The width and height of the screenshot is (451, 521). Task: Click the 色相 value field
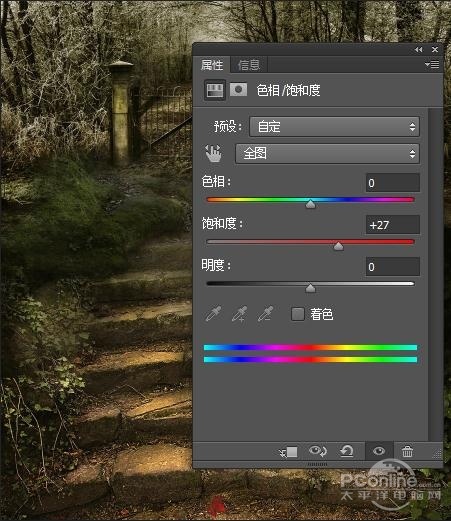pyautogui.click(x=393, y=183)
